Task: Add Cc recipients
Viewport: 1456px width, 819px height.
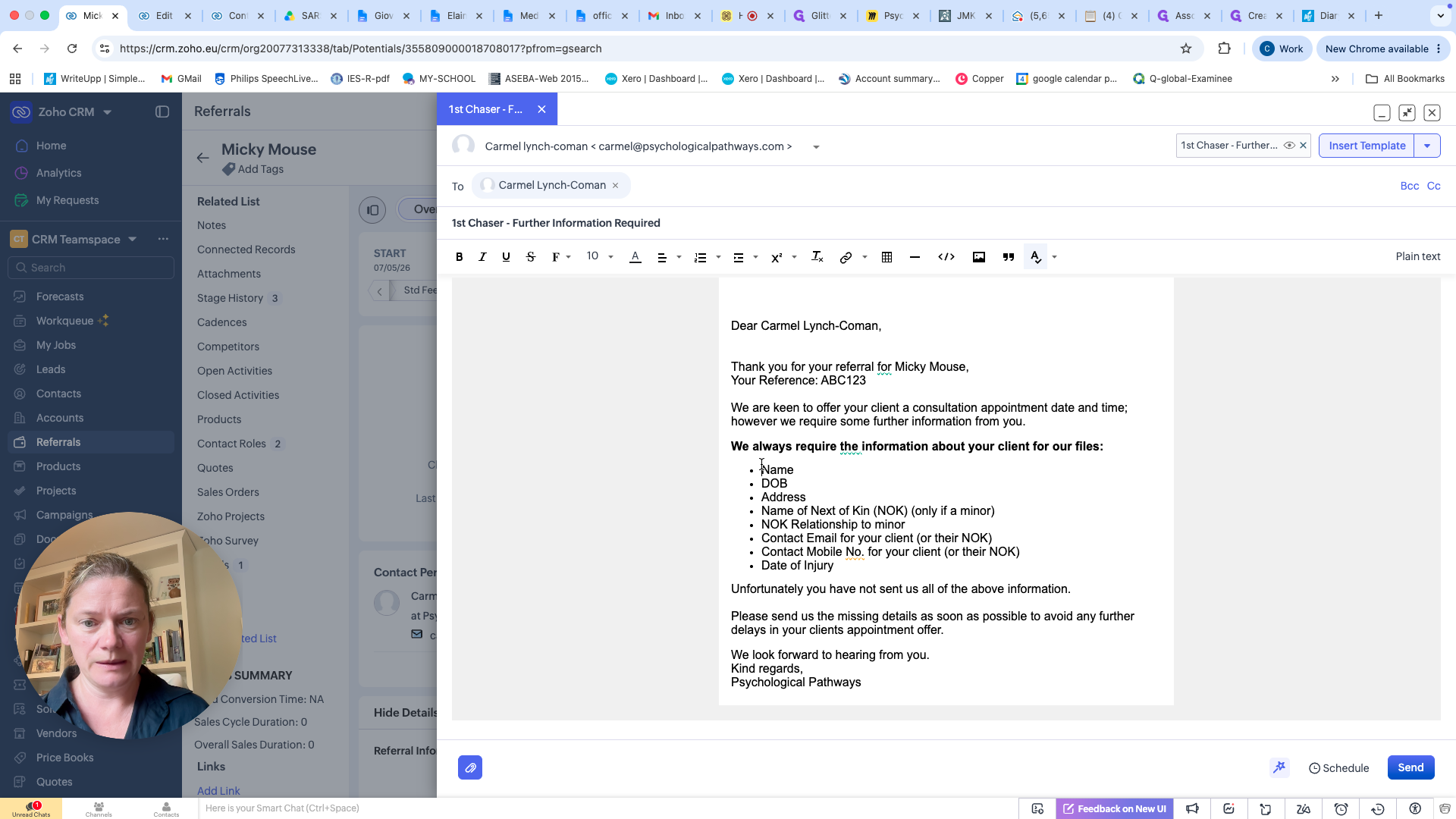Action: coord(1433,186)
